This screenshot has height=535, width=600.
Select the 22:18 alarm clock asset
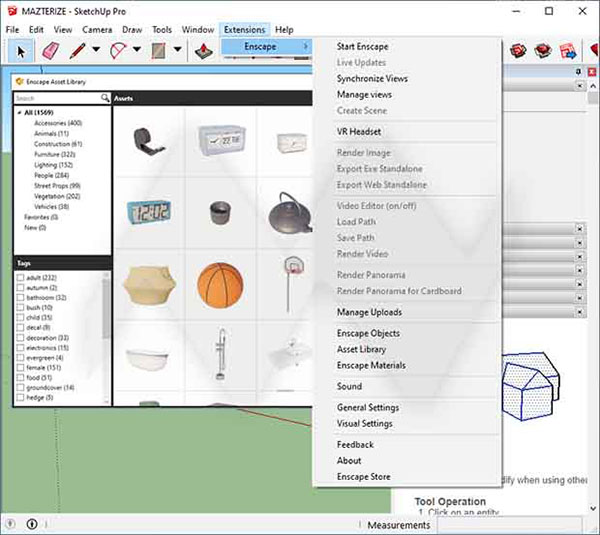pos(222,140)
